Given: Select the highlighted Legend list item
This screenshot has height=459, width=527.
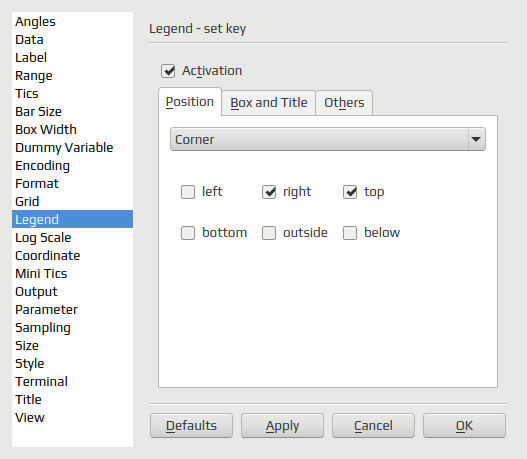Looking at the screenshot, I should pos(72,219).
